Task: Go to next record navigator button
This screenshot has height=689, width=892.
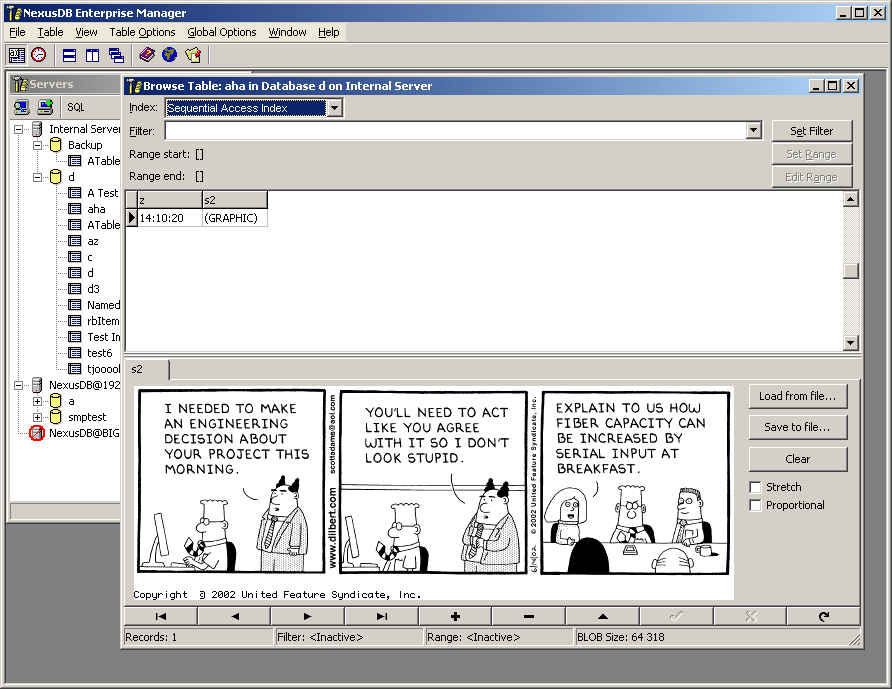Action: point(308,616)
